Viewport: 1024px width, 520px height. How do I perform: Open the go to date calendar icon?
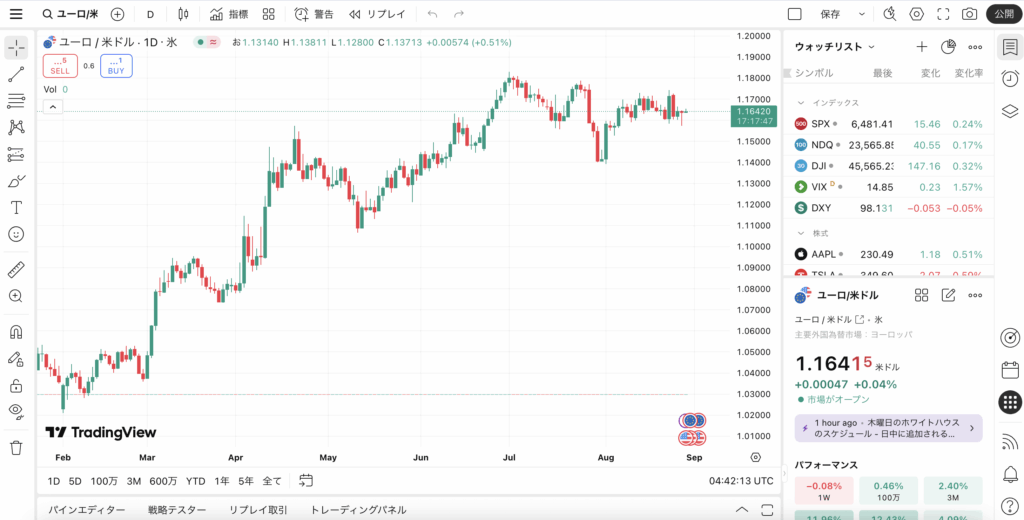click(306, 481)
